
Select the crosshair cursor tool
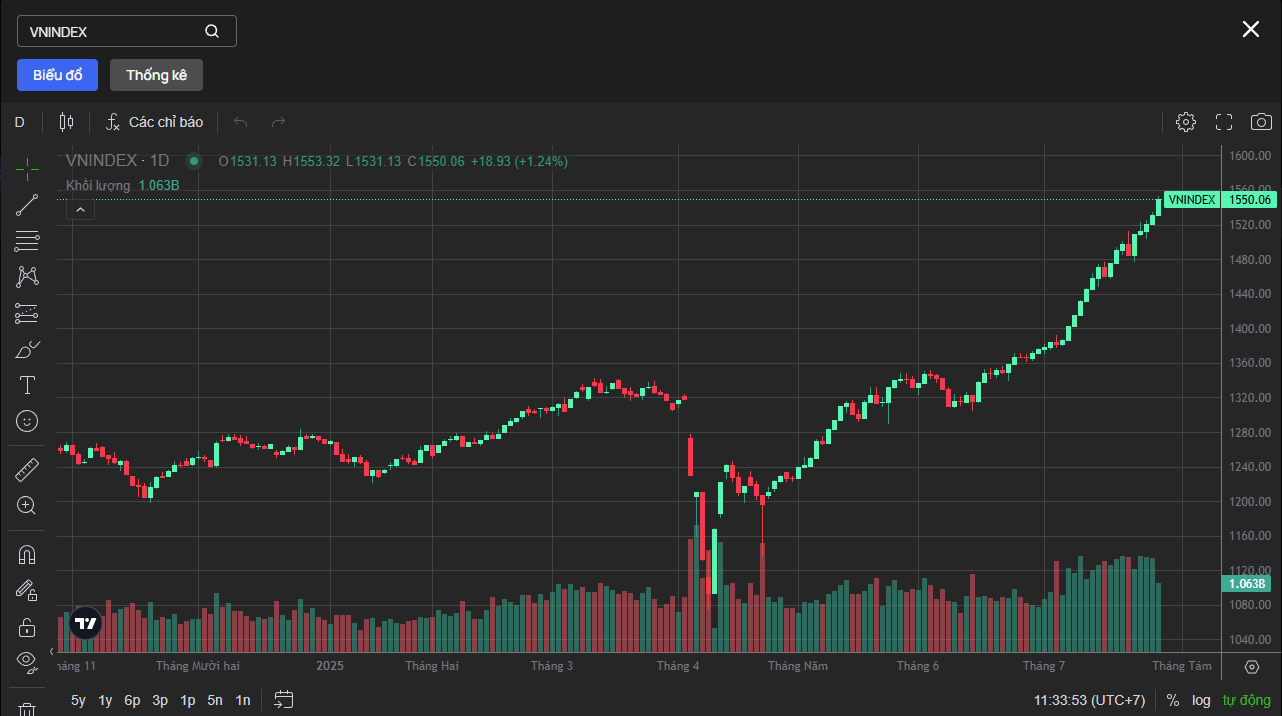28,169
